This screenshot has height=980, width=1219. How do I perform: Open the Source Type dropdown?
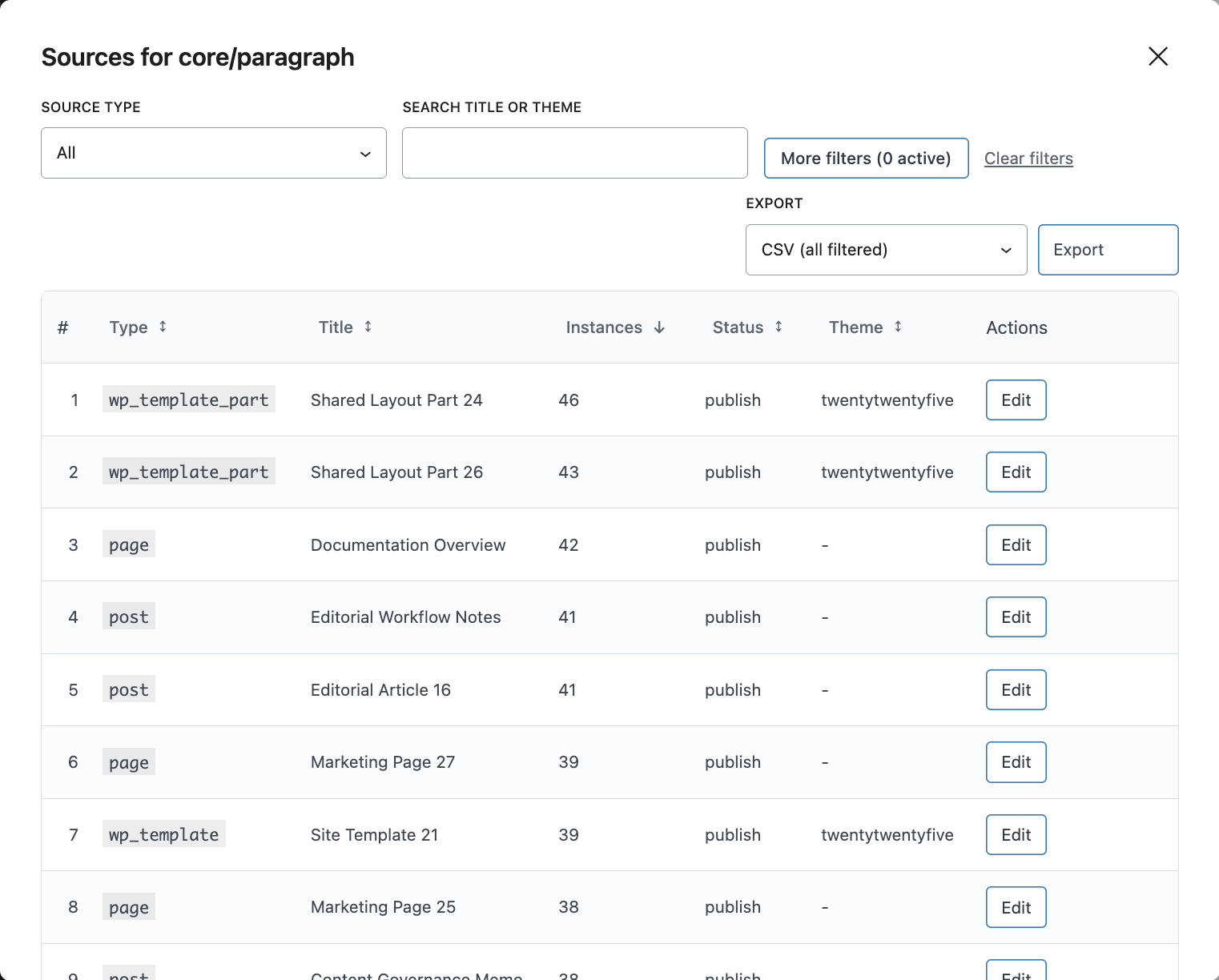point(214,153)
